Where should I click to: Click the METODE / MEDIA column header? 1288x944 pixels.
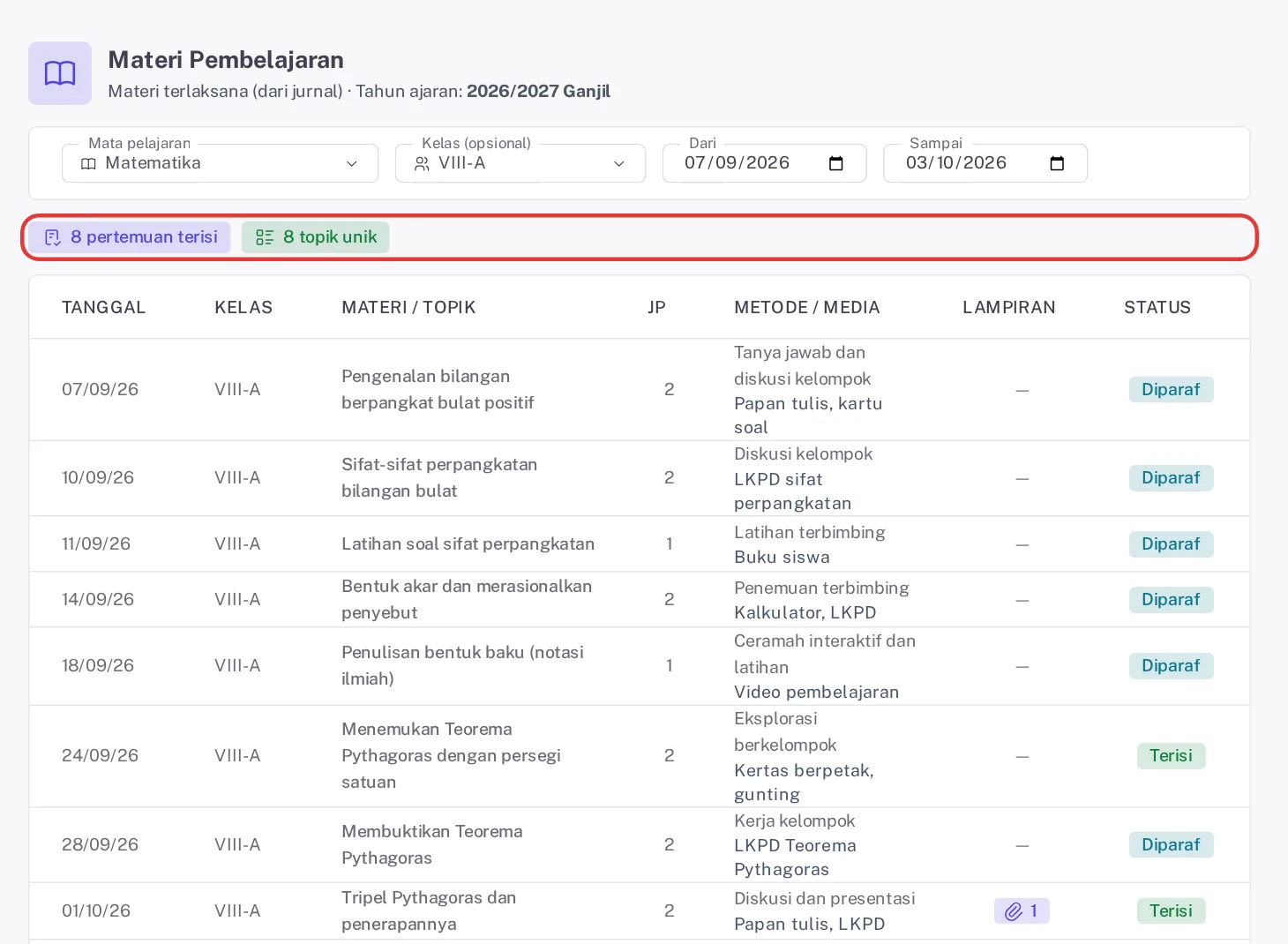tap(806, 307)
